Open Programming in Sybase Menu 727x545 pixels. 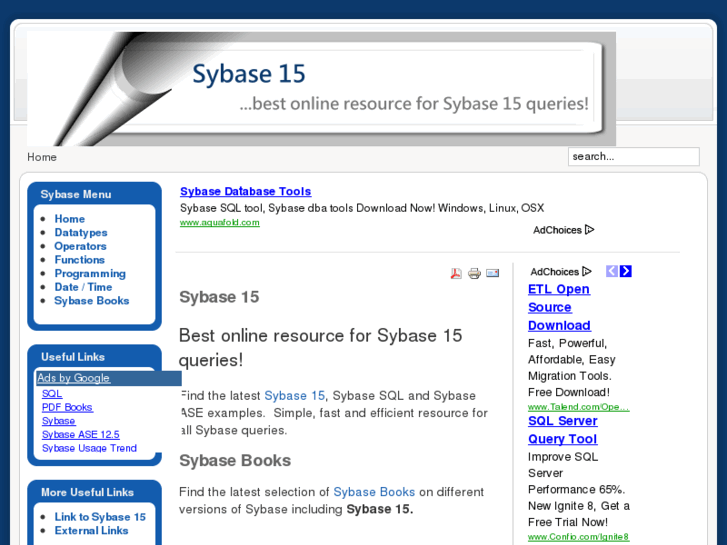[x=90, y=273]
